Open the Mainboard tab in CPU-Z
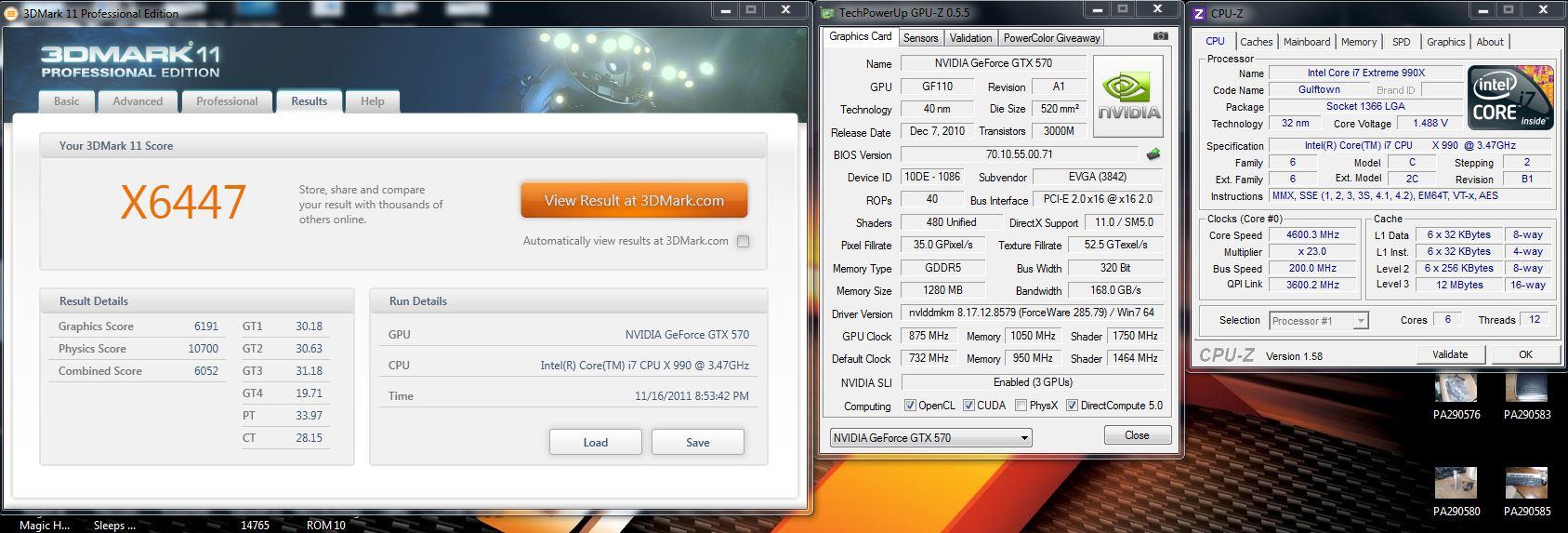The image size is (1568, 533). 1306,42
